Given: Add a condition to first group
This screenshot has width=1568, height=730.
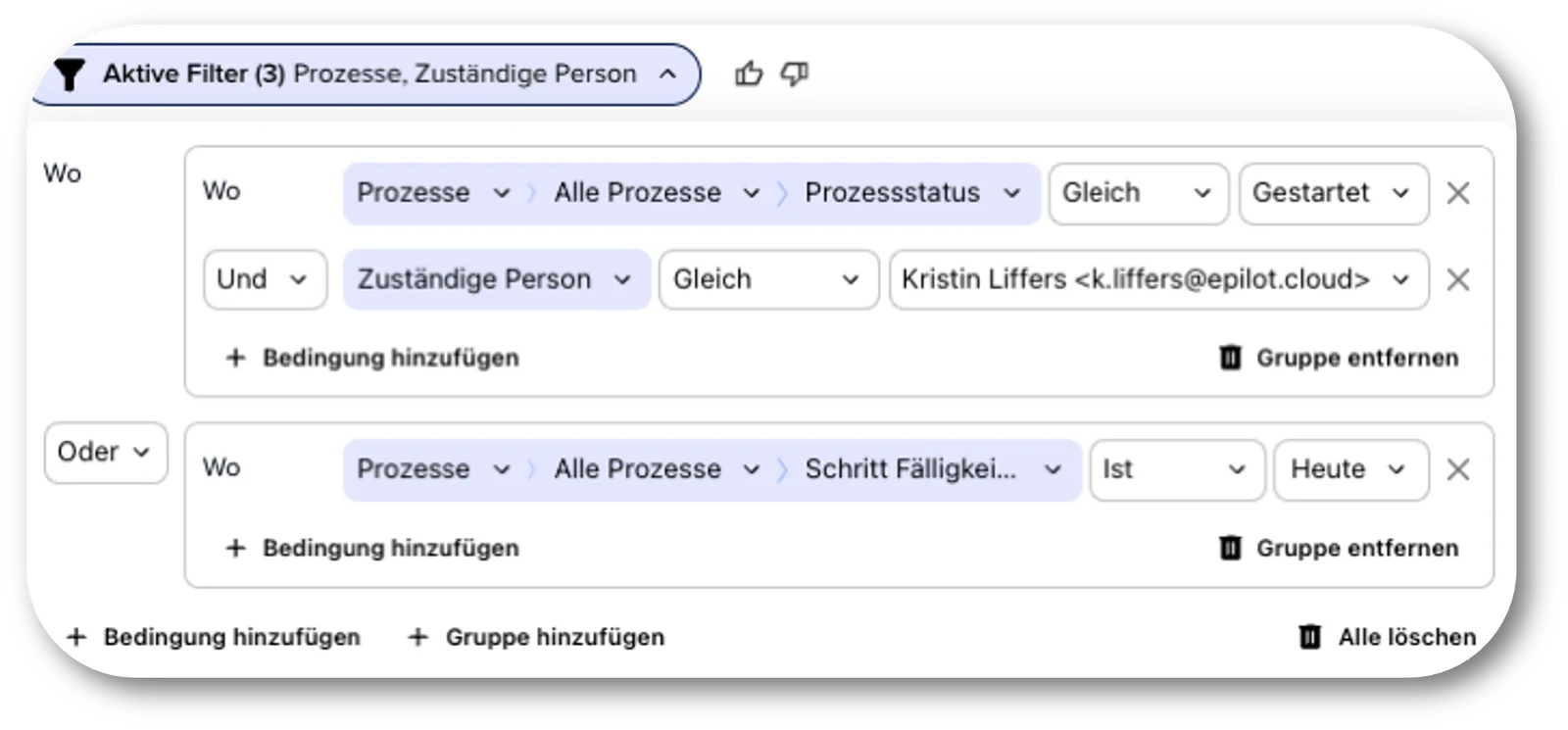Looking at the screenshot, I should pyautogui.click(x=372, y=358).
